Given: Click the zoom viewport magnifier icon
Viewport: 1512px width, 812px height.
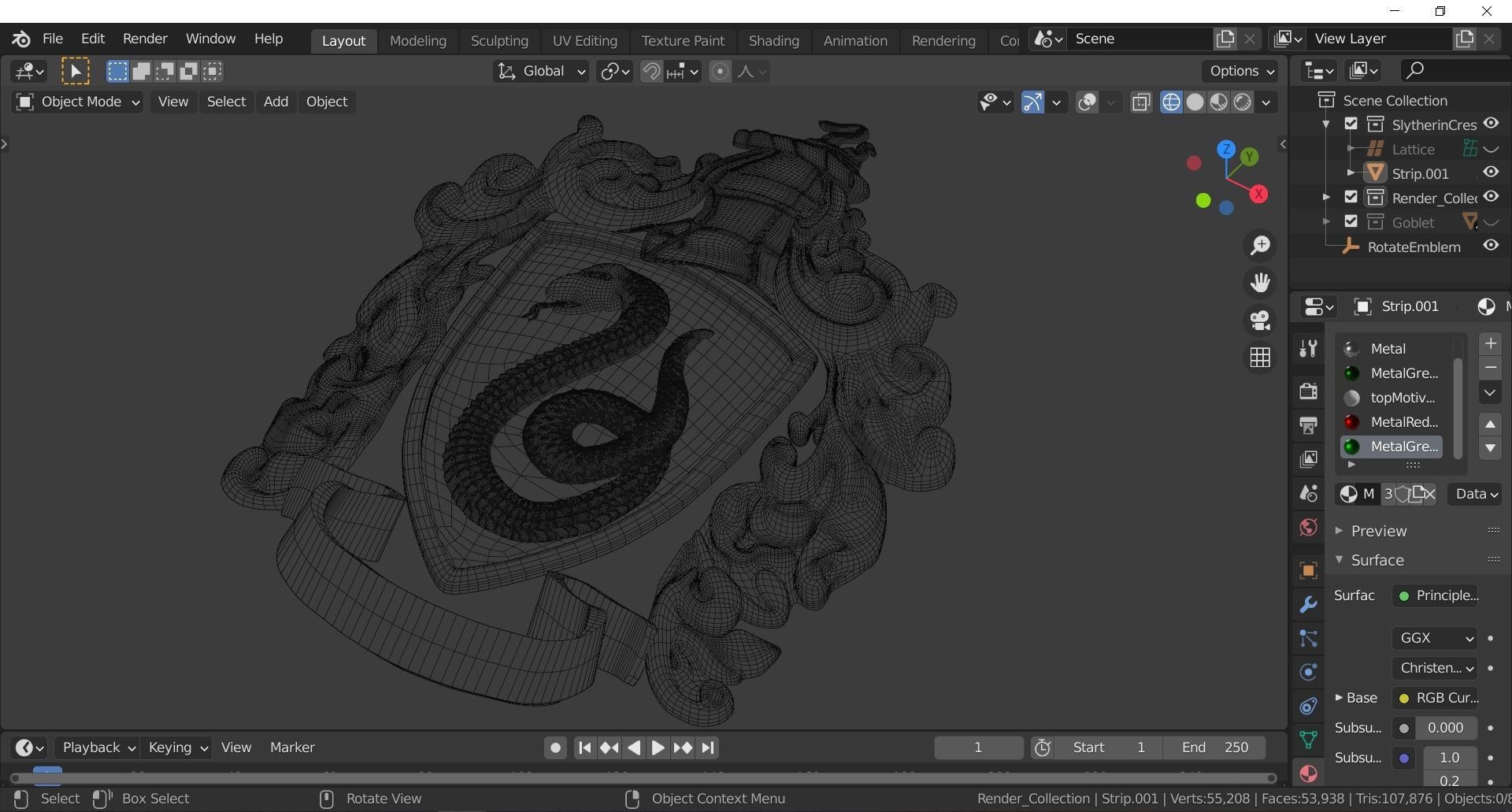Looking at the screenshot, I should point(1260,246).
